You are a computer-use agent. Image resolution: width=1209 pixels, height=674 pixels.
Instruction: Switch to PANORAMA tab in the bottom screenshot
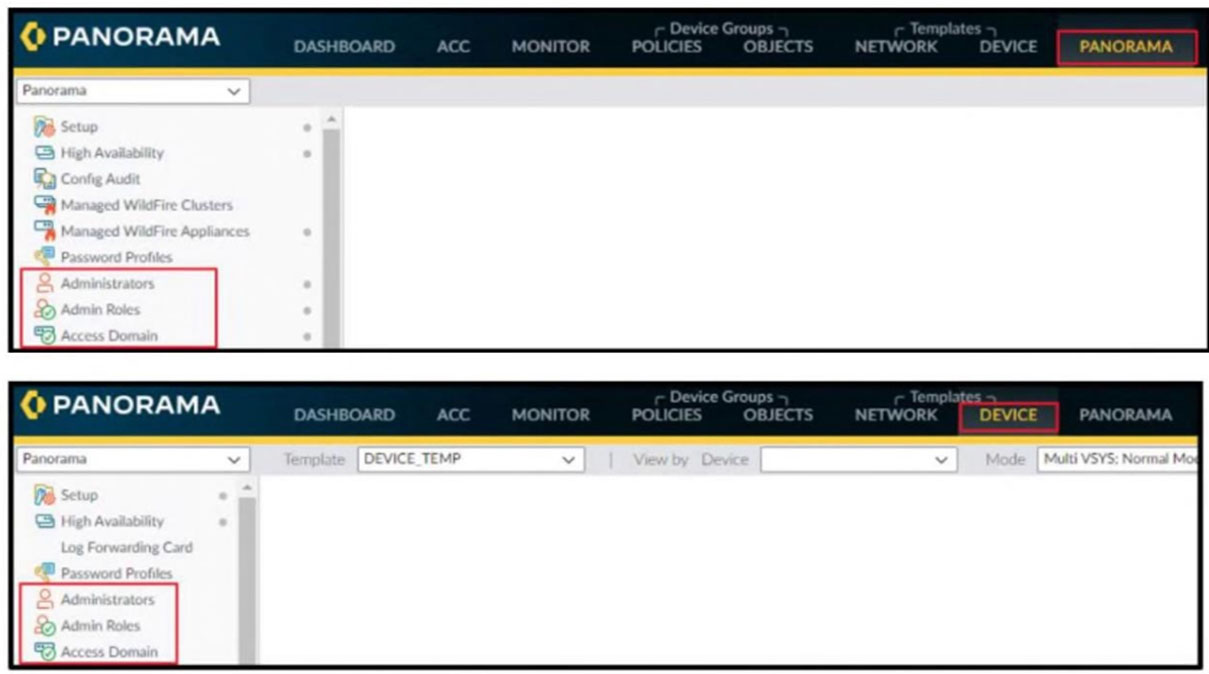pos(1126,415)
